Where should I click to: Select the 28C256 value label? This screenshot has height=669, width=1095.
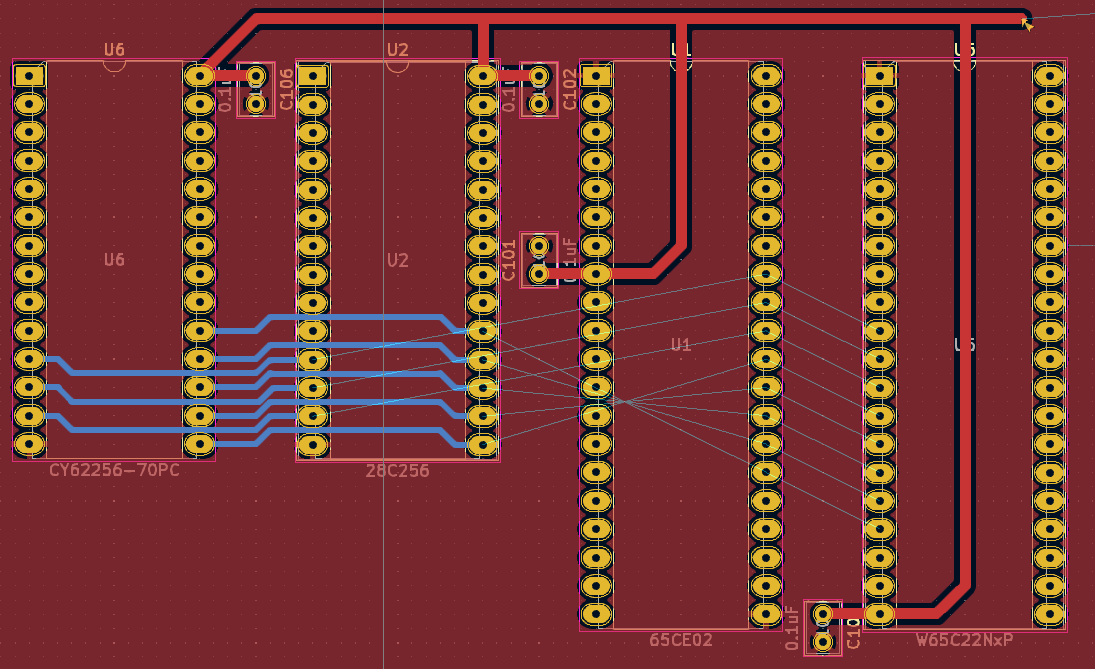(397, 471)
